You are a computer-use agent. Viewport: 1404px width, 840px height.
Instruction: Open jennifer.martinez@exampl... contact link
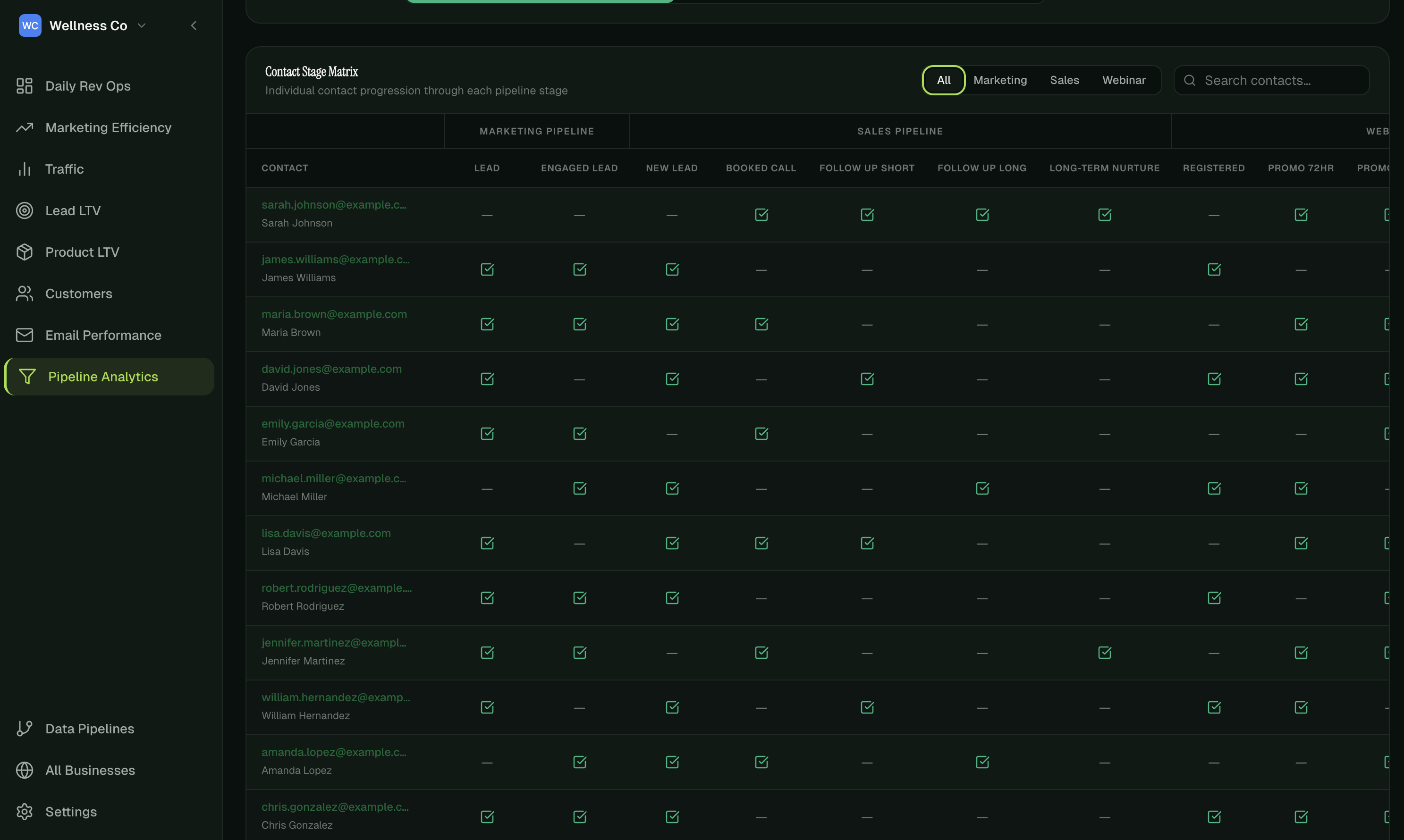pos(334,643)
